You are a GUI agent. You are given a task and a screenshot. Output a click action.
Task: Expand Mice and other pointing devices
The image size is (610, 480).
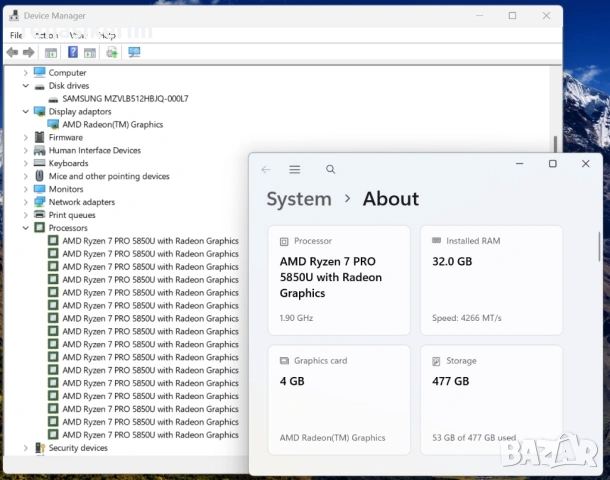(x=26, y=176)
